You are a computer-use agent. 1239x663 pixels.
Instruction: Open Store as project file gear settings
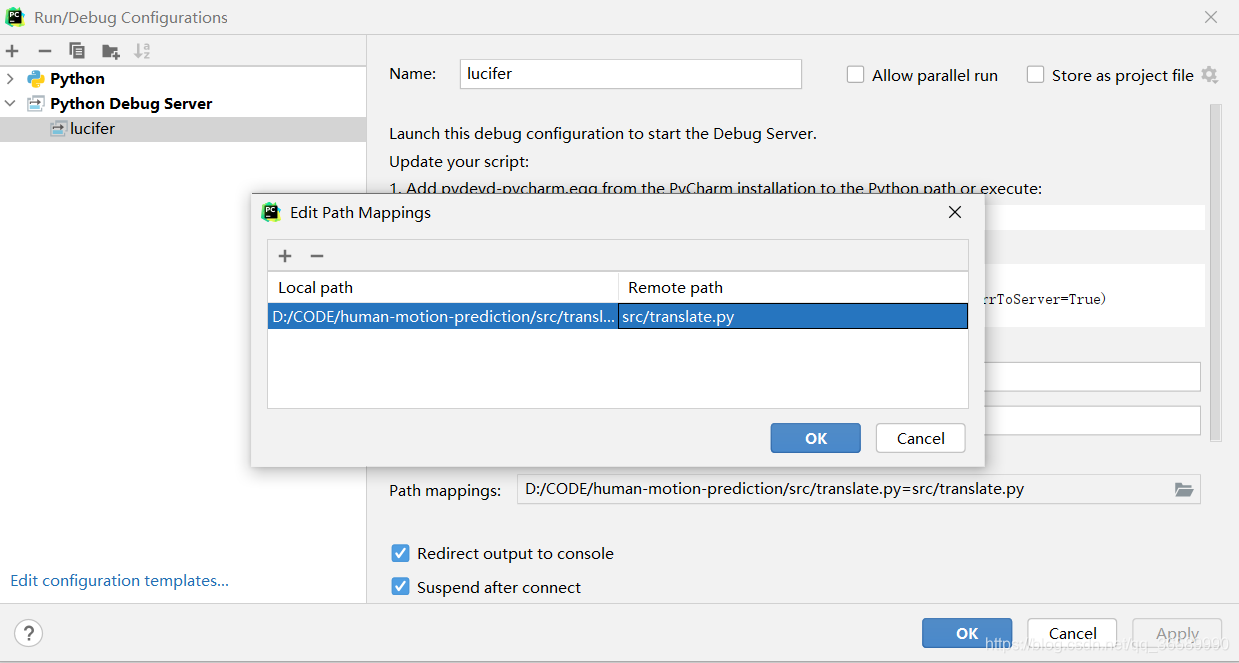pyautogui.click(x=1209, y=75)
